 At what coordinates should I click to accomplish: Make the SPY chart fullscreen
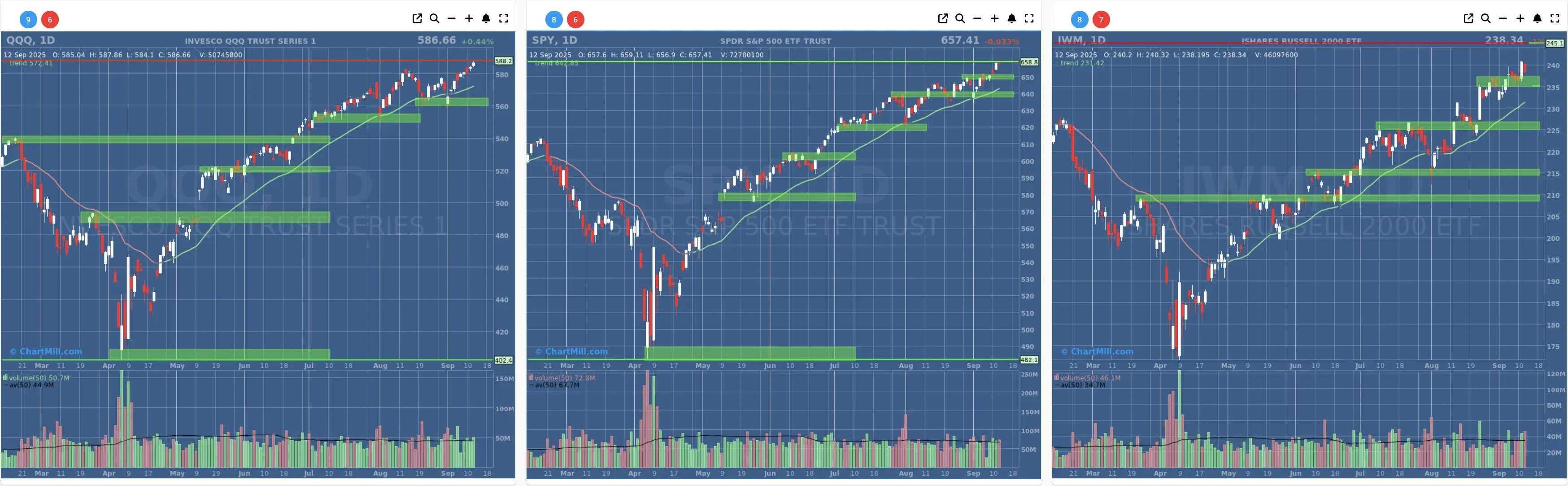(x=1029, y=19)
